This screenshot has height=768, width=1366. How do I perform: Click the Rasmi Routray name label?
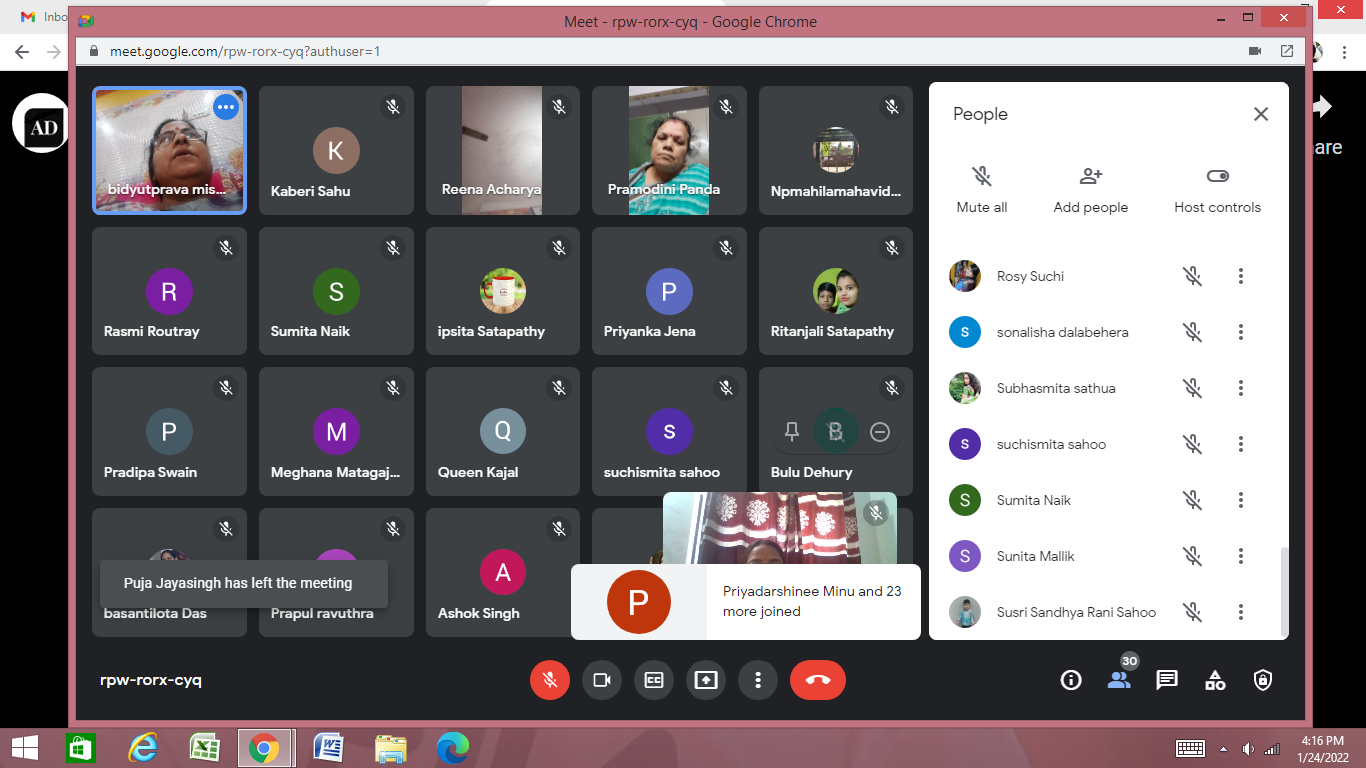point(152,331)
